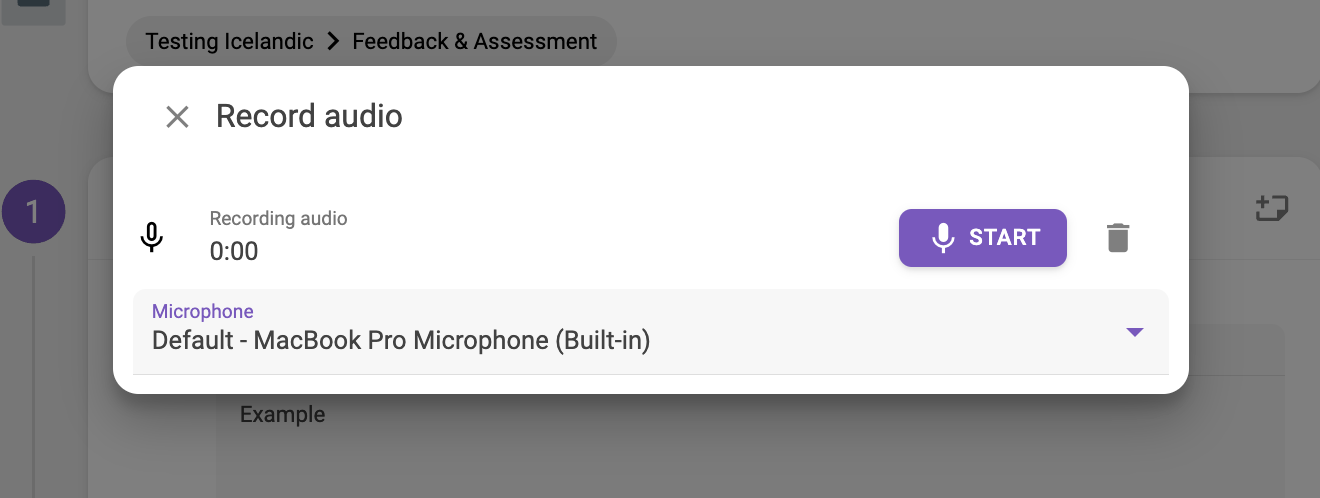Click the white microphone icon inside START
The image size is (1320, 498).
(x=942, y=238)
